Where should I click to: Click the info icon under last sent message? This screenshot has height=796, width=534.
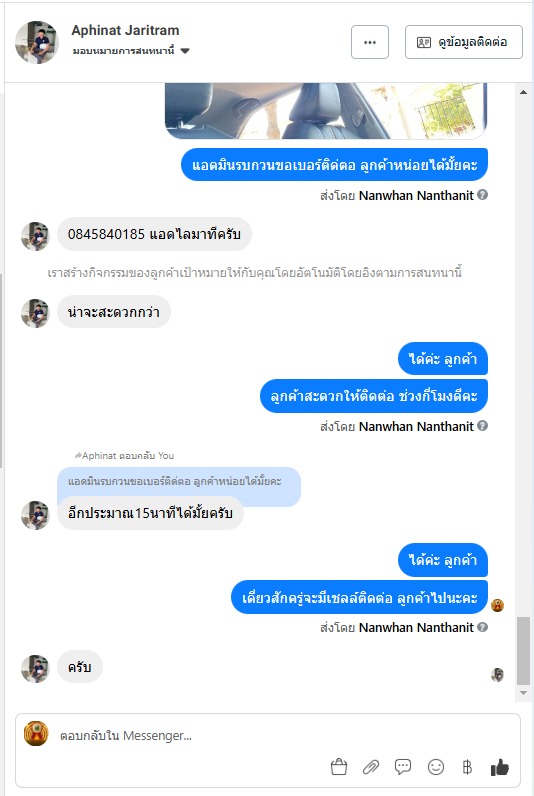point(483,627)
